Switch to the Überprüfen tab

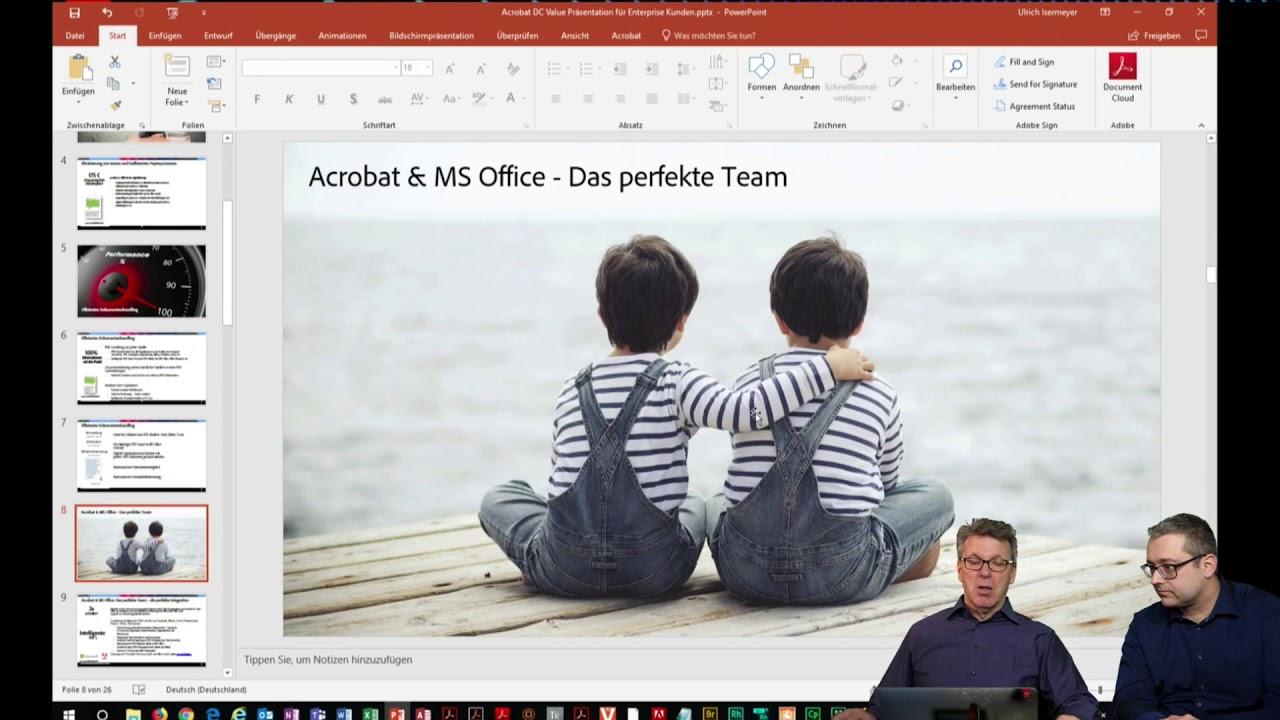point(517,35)
